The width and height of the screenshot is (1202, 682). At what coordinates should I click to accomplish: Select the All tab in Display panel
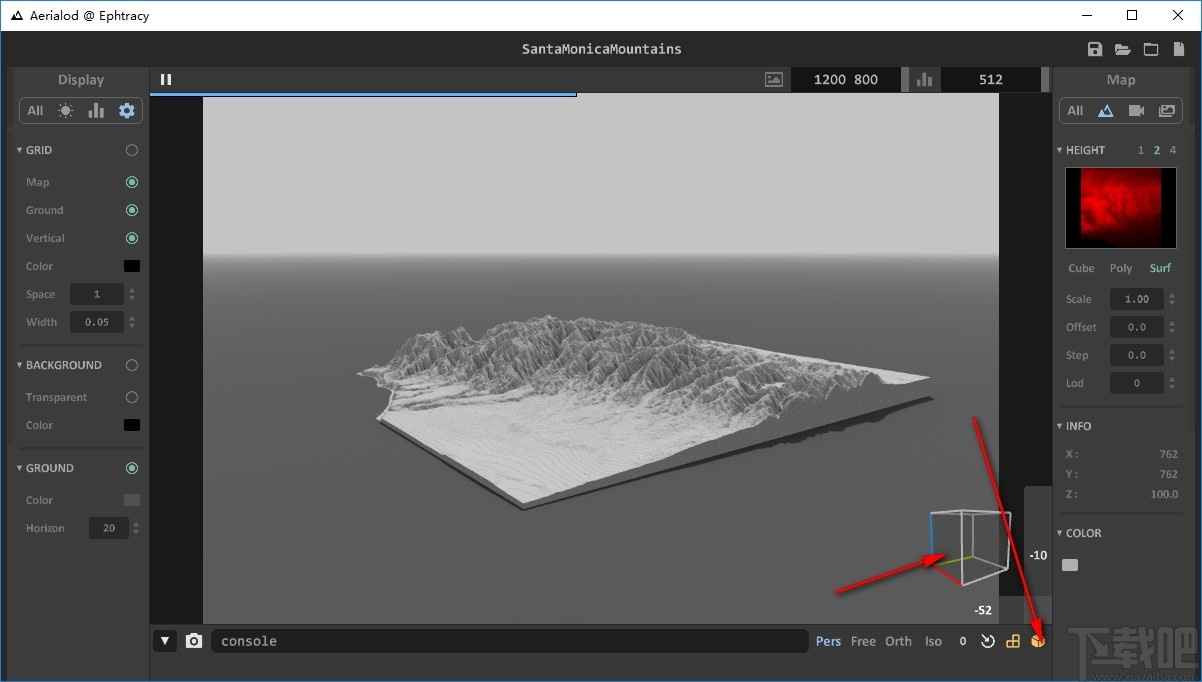point(35,111)
